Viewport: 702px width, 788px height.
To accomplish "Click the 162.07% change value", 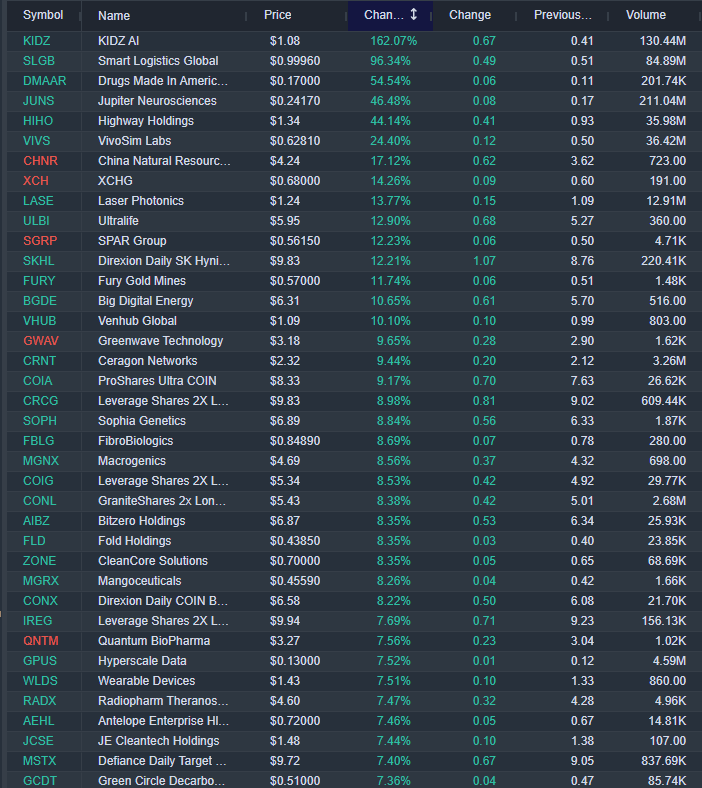I will pos(393,41).
